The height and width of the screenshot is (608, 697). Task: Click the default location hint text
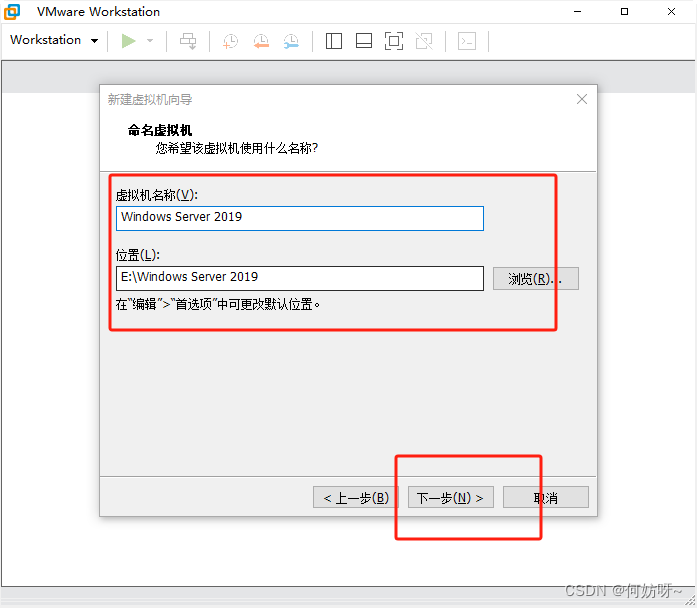click(x=218, y=304)
